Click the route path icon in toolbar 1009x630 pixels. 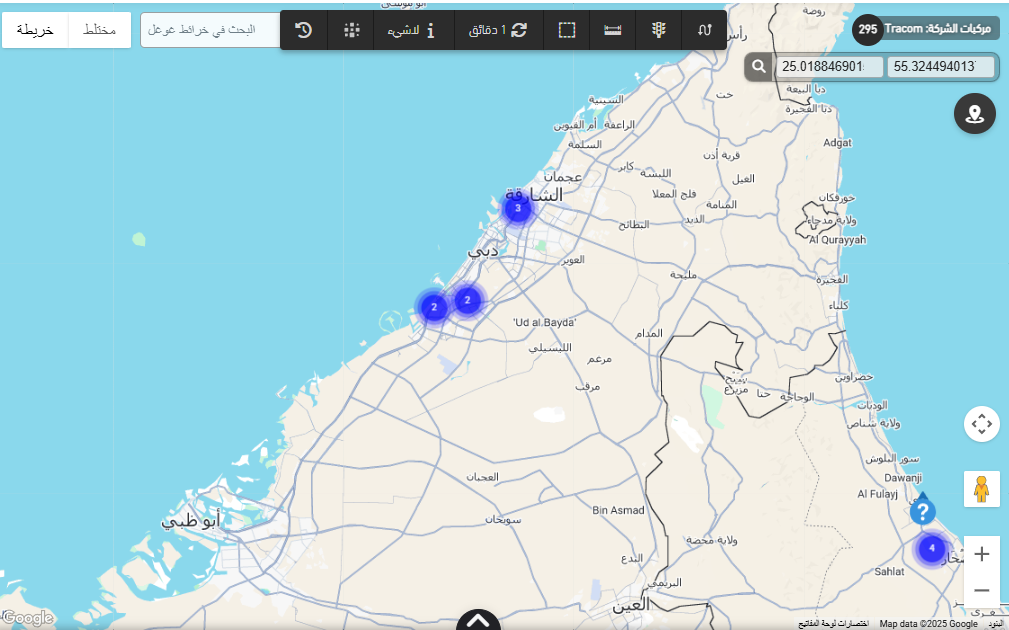(x=704, y=30)
